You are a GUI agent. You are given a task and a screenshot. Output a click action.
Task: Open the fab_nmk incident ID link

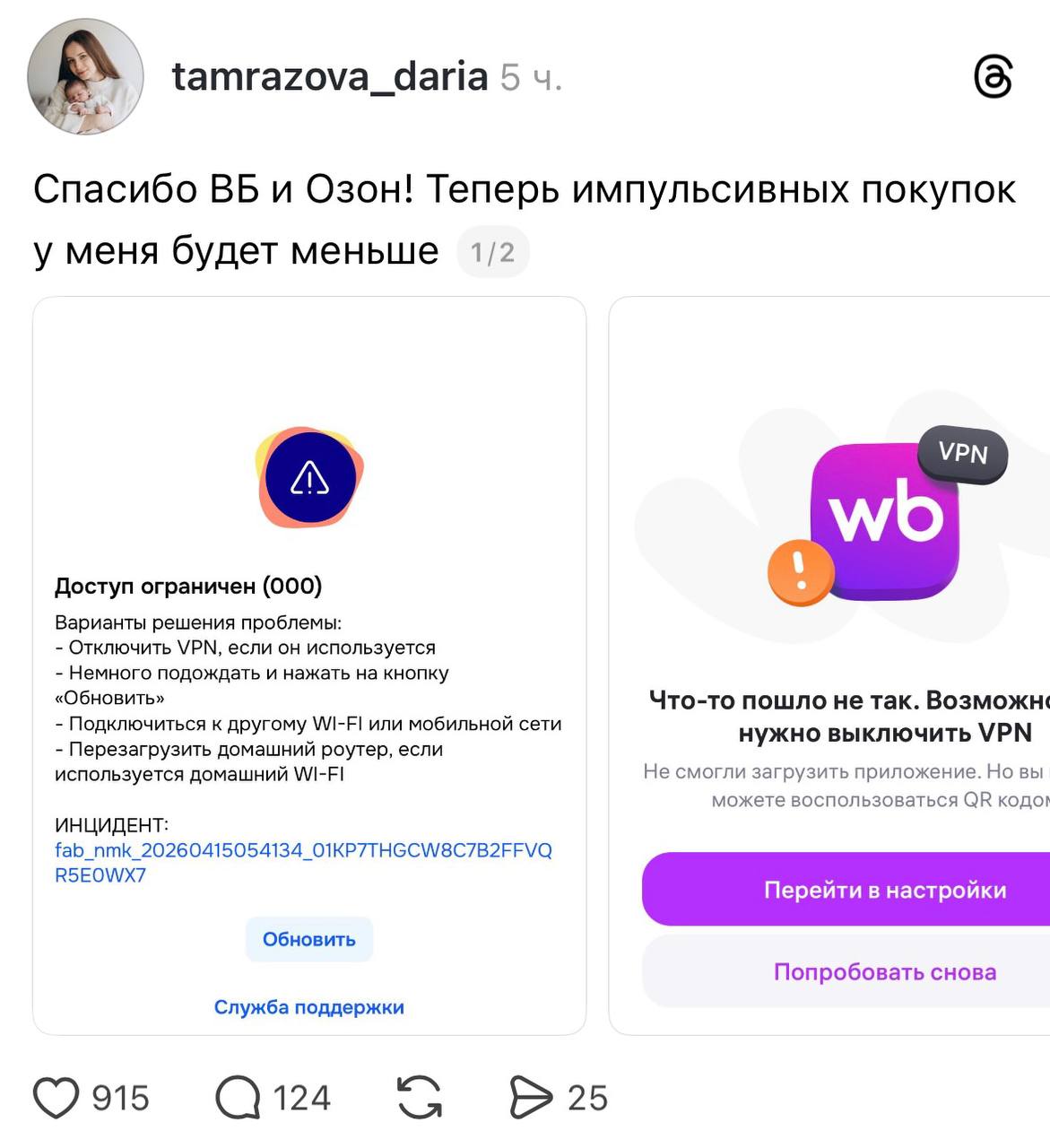[x=304, y=862]
